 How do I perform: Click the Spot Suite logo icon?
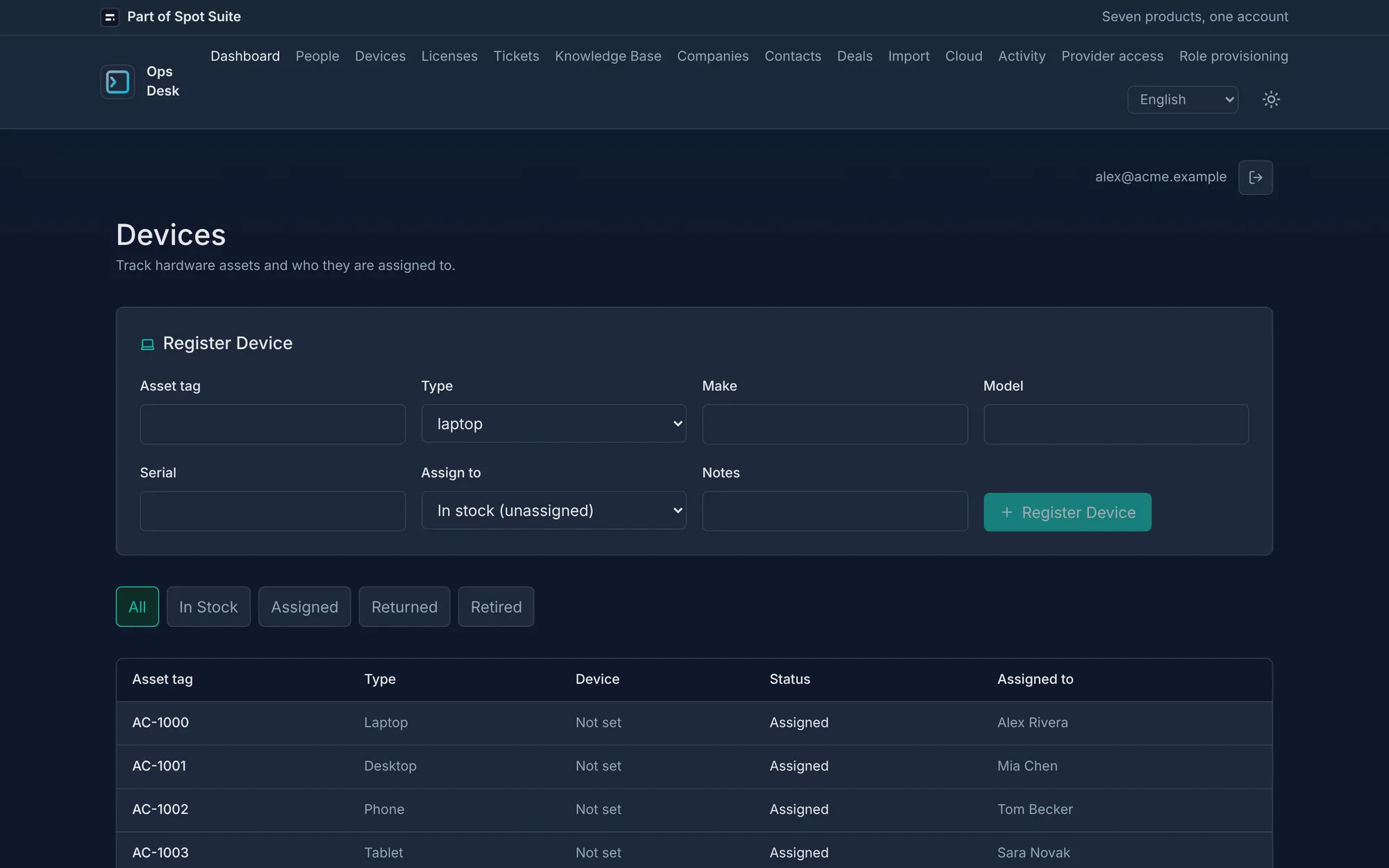pyautogui.click(x=110, y=17)
